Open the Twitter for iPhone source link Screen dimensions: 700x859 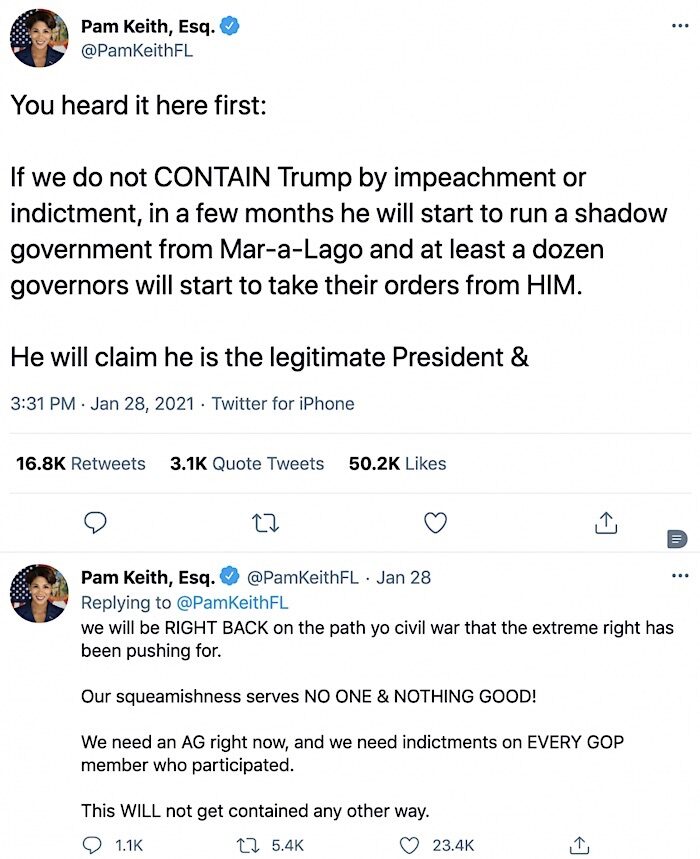point(283,404)
